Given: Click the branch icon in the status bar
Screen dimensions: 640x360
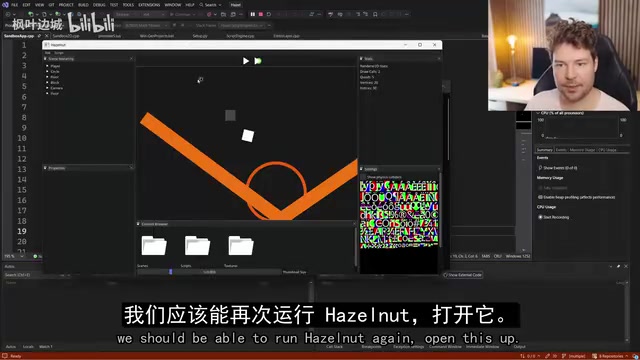Looking at the screenshot, I should [564, 356].
